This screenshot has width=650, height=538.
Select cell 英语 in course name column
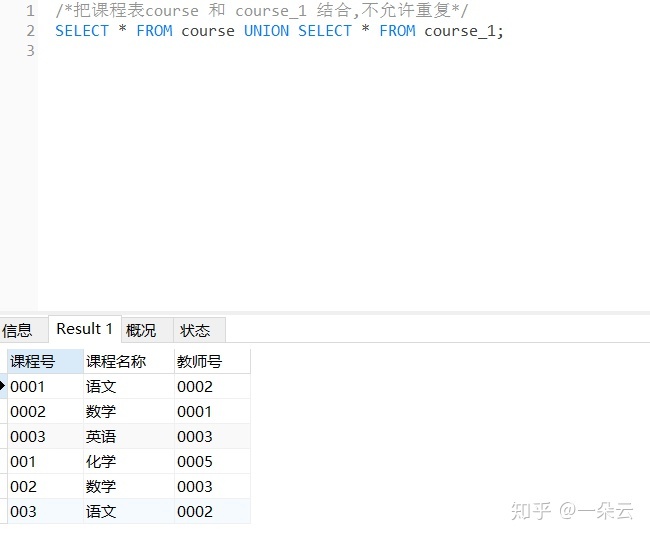pyautogui.click(x=129, y=436)
